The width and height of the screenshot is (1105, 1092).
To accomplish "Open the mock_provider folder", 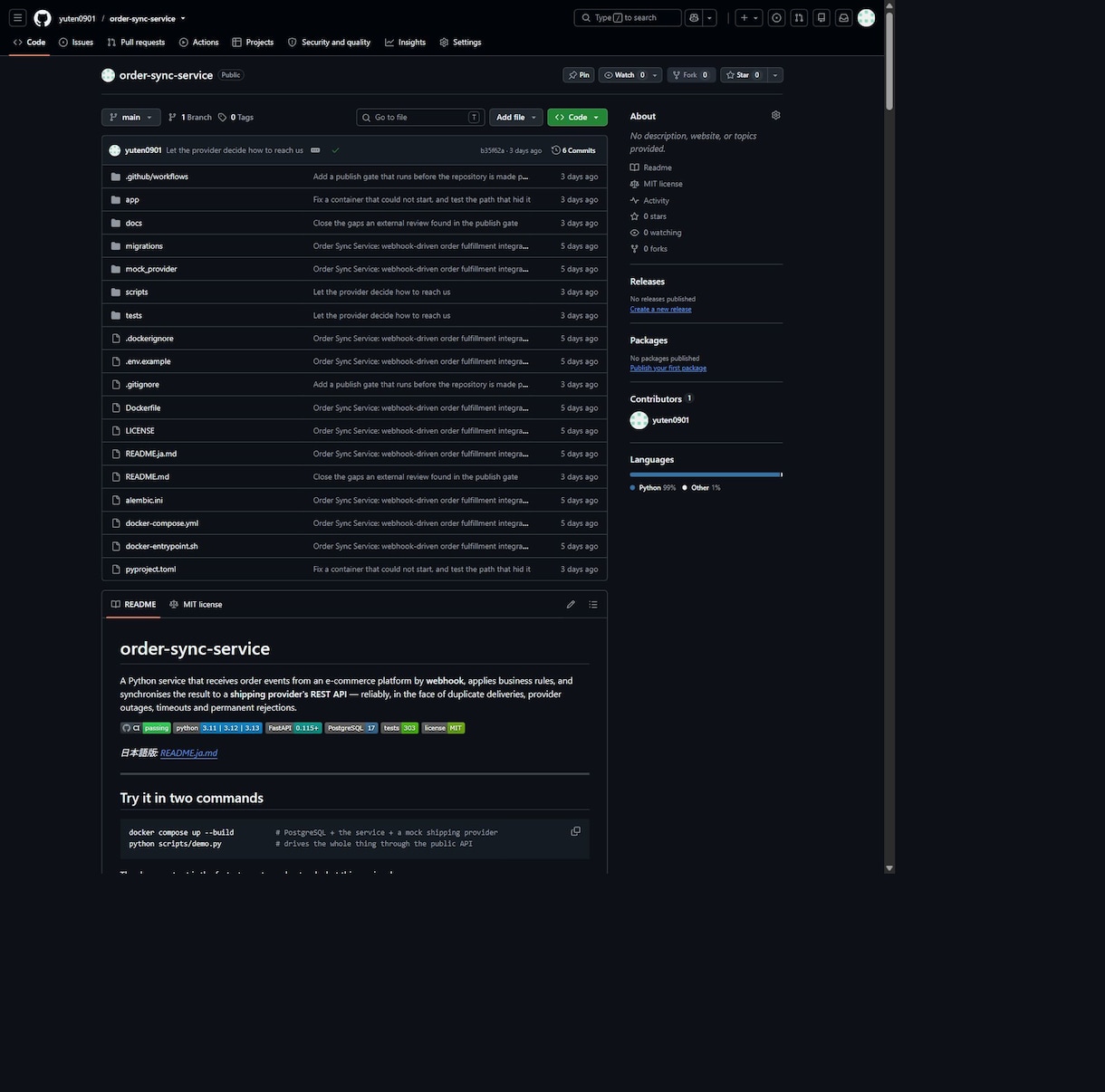I will click(151, 269).
